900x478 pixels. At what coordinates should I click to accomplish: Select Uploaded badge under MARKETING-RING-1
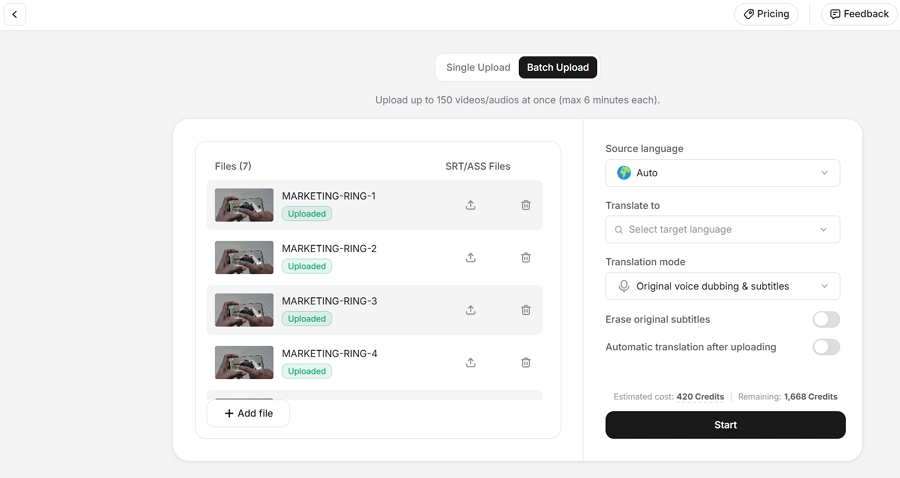coord(307,213)
